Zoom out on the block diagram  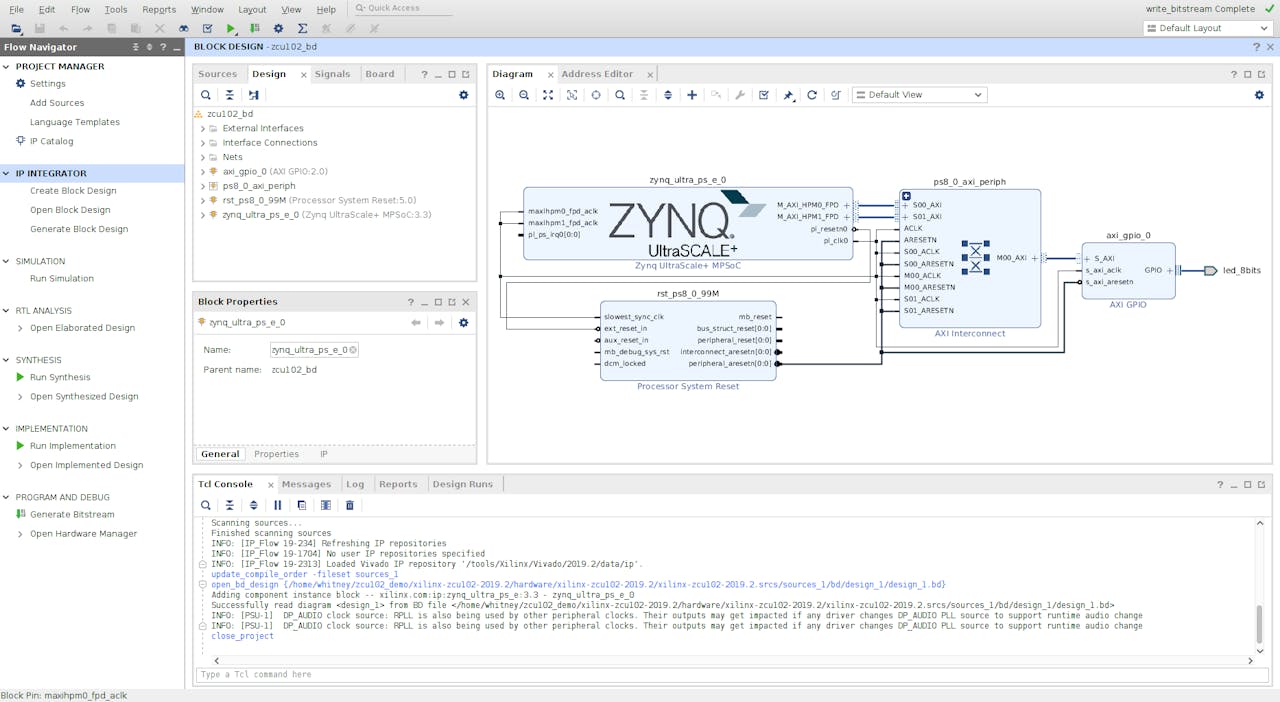pos(524,95)
